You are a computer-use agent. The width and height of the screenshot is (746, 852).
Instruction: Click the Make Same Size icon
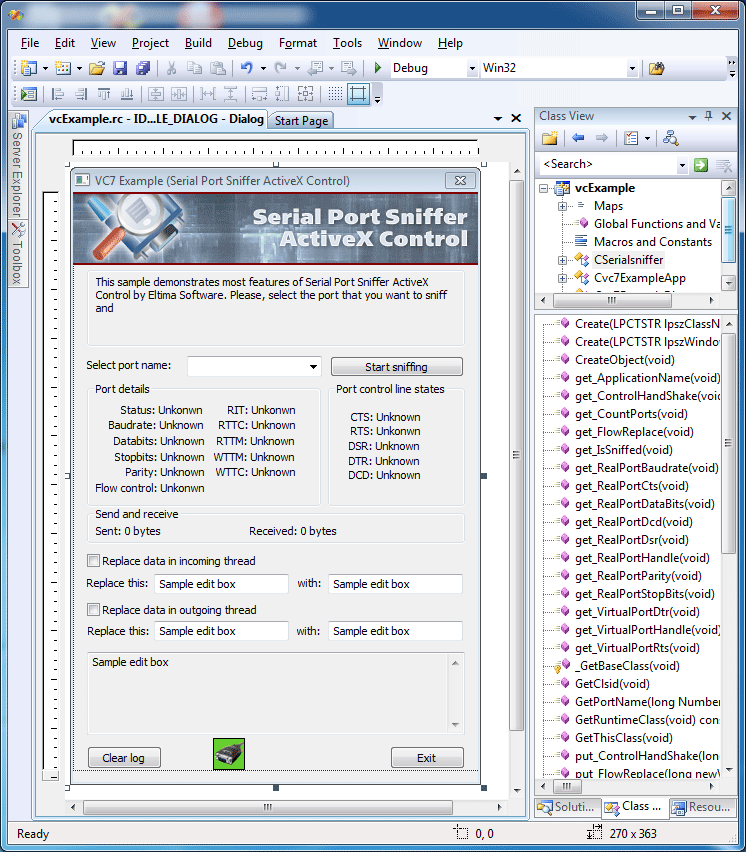305,94
